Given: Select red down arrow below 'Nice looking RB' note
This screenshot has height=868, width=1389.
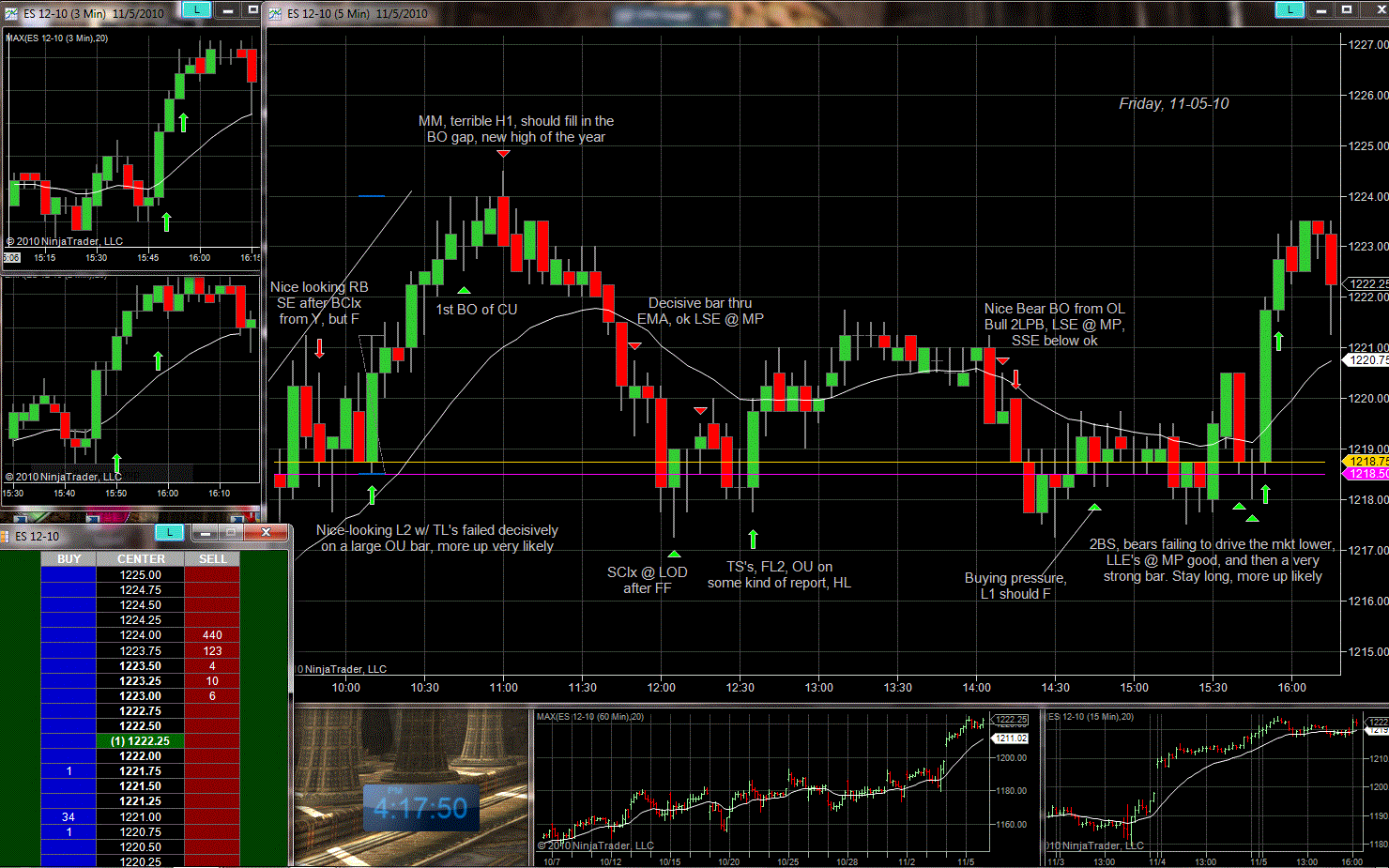Looking at the screenshot, I should [x=319, y=349].
